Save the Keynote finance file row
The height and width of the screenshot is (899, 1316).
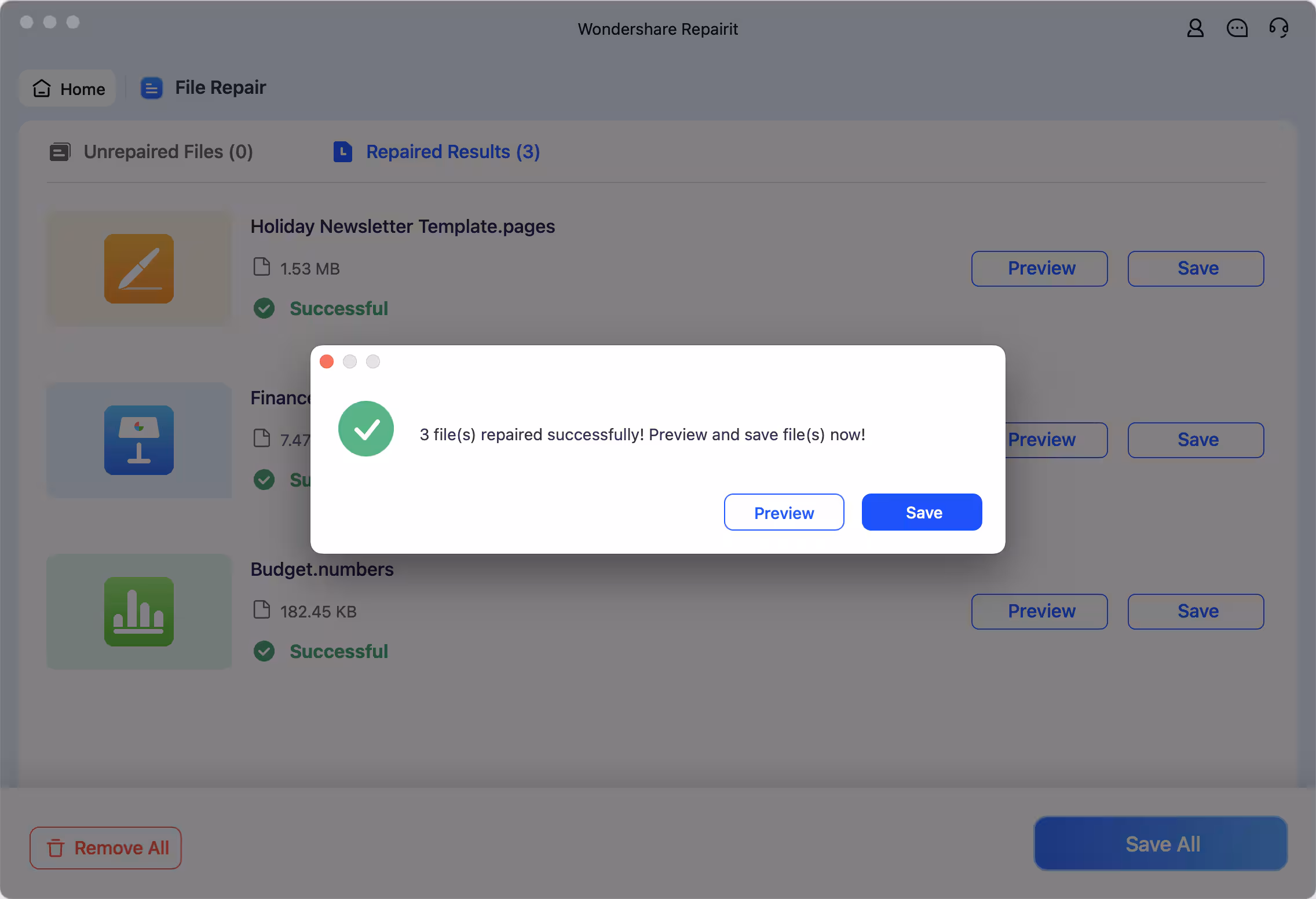pyautogui.click(x=1196, y=440)
